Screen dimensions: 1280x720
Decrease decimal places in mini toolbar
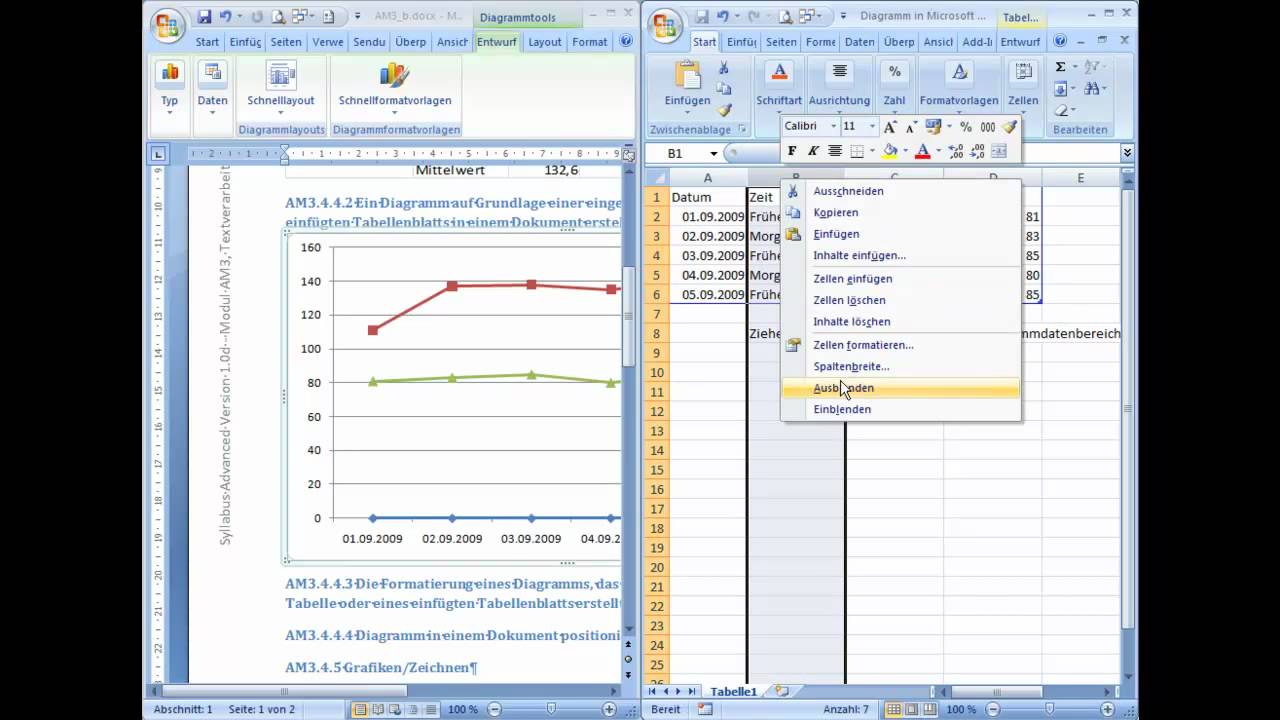978,151
